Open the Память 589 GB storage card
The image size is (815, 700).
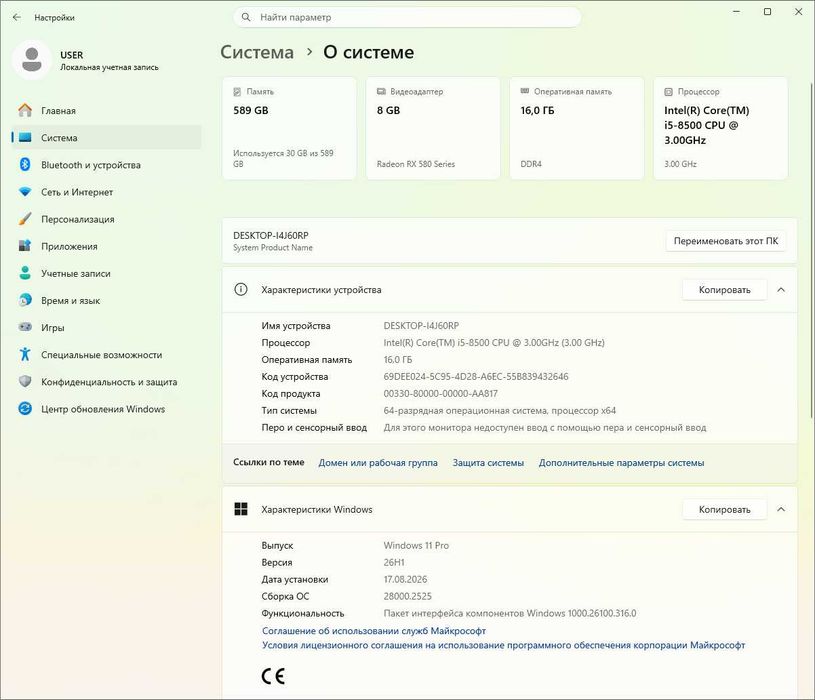pyautogui.click(x=290, y=128)
